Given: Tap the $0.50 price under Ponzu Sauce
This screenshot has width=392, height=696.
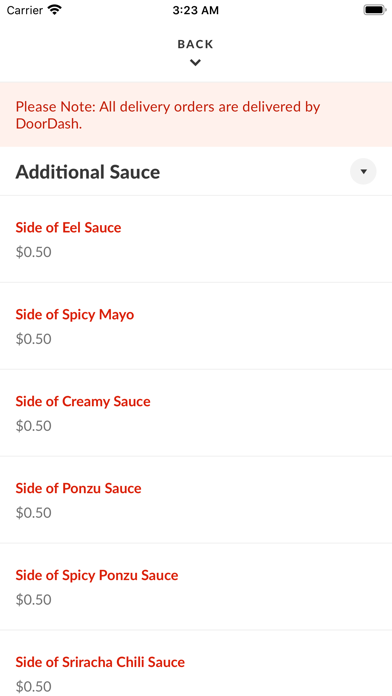Looking at the screenshot, I should [x=34, y=513].
